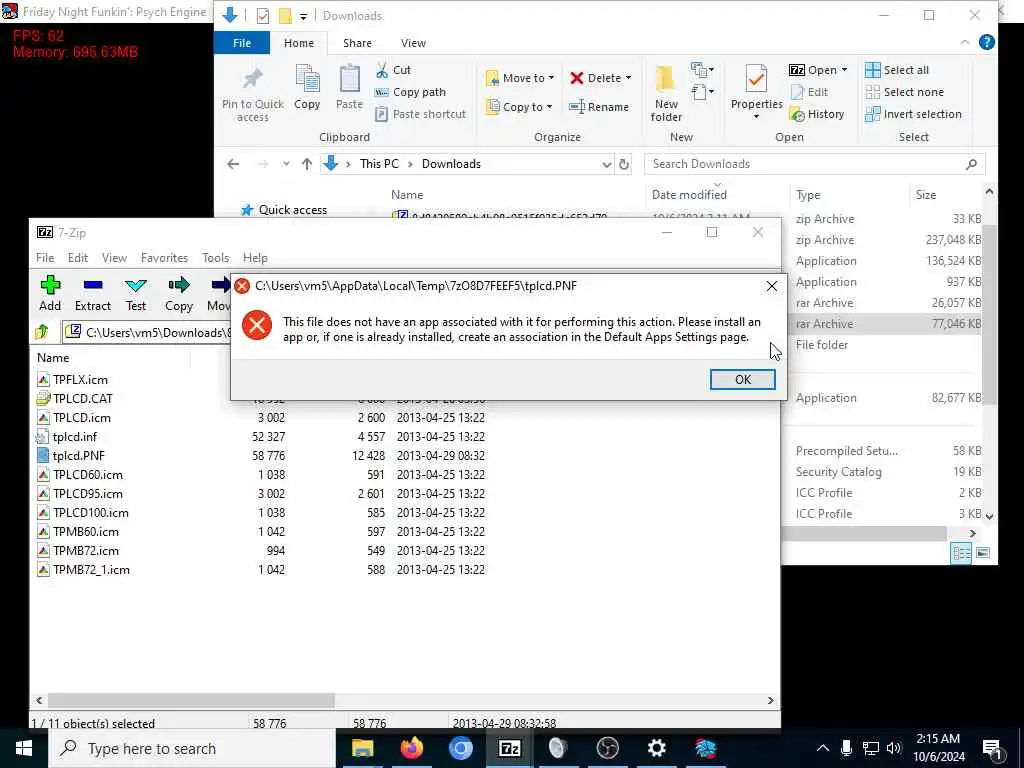Click Invert selection in Explorer ribbon
This screenshot has width=1024, height=768.
tap(913, 114)
